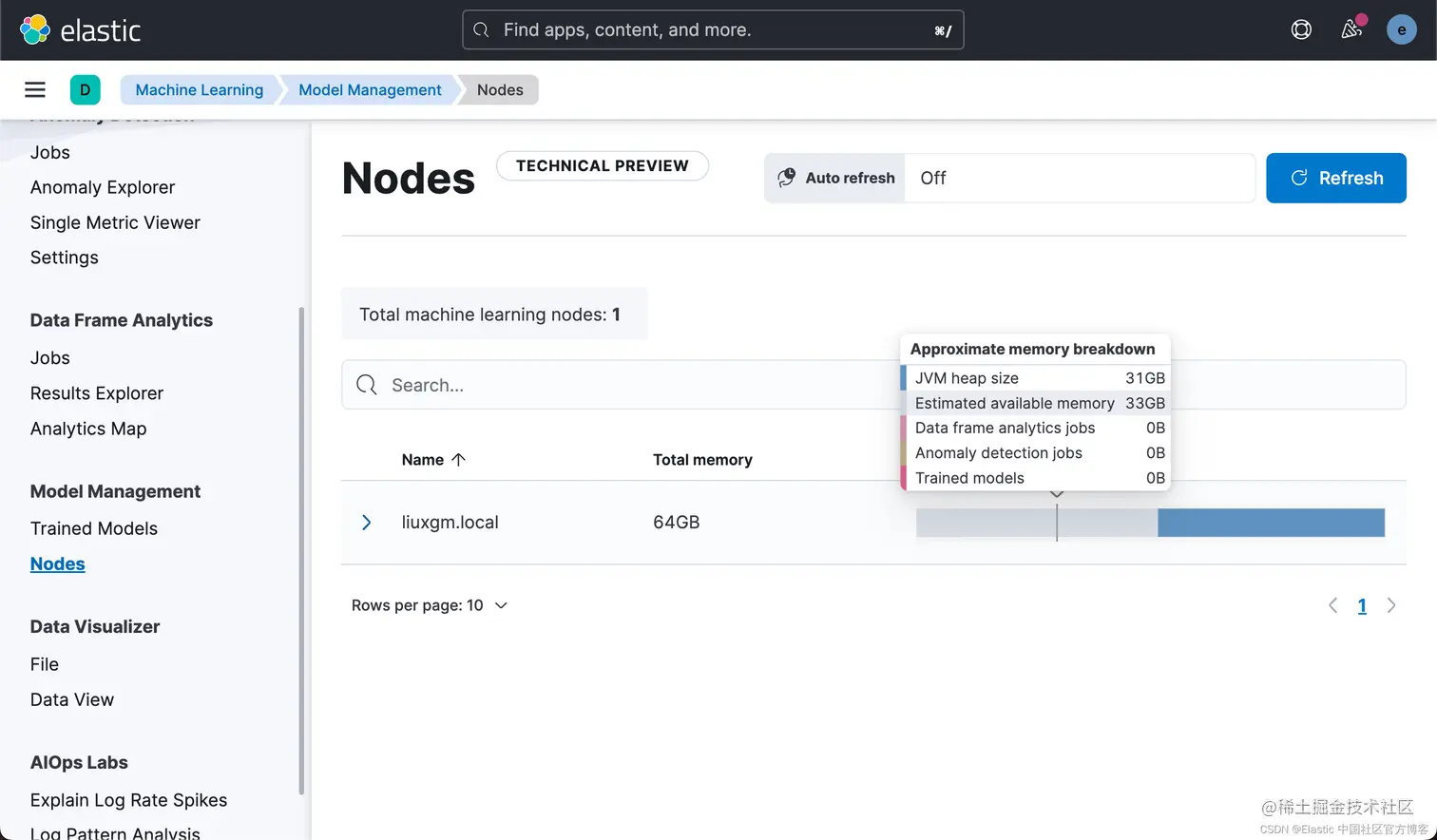
Task: Click the Elastic logo icon
Action: point(35,29)
